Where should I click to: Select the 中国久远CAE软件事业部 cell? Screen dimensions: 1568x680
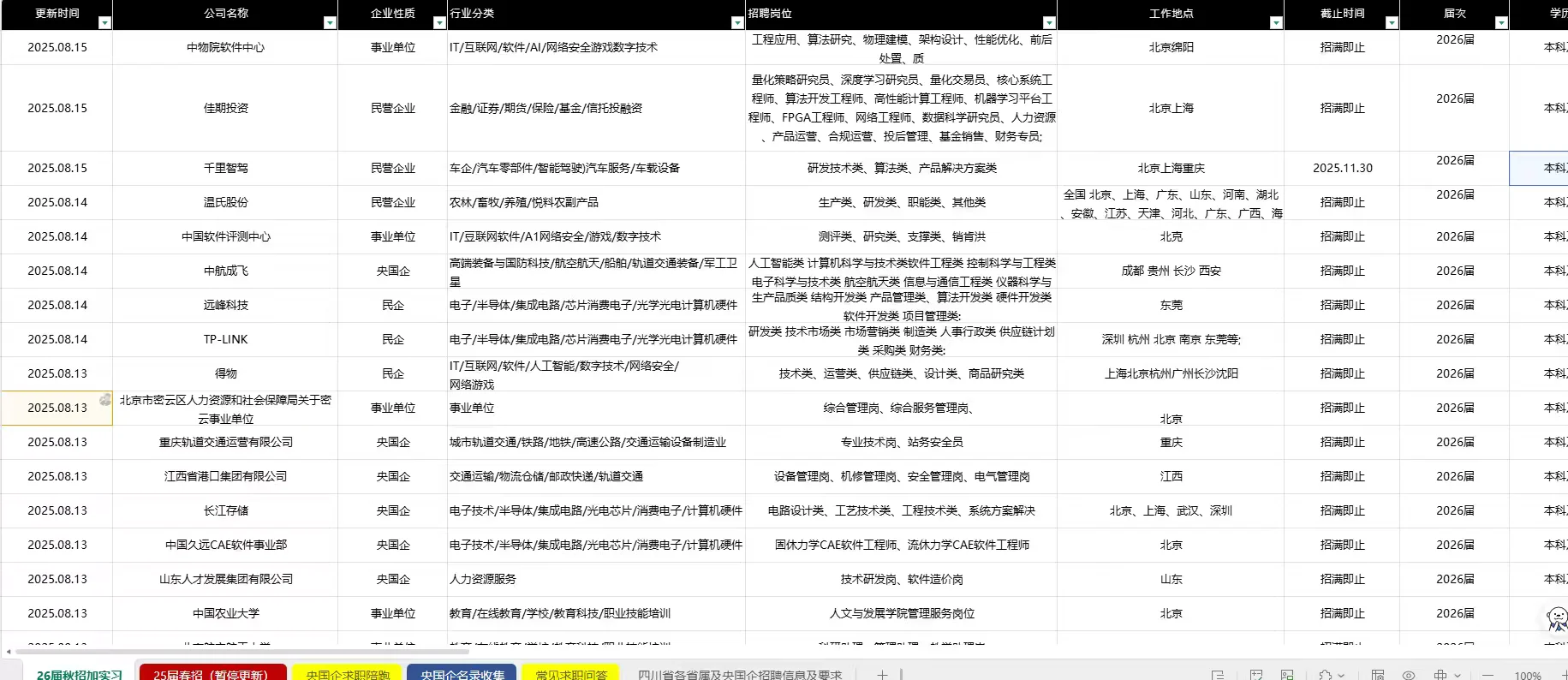(226, 546)
